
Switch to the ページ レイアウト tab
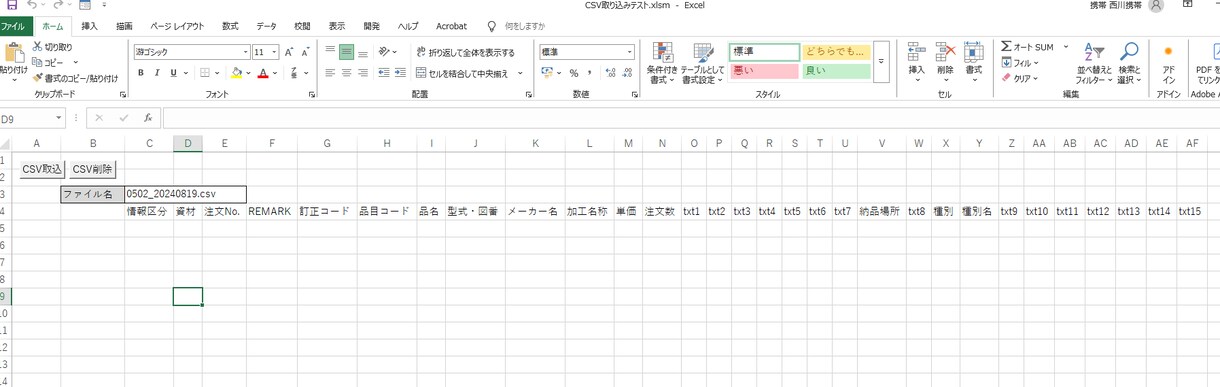point(177,26)
